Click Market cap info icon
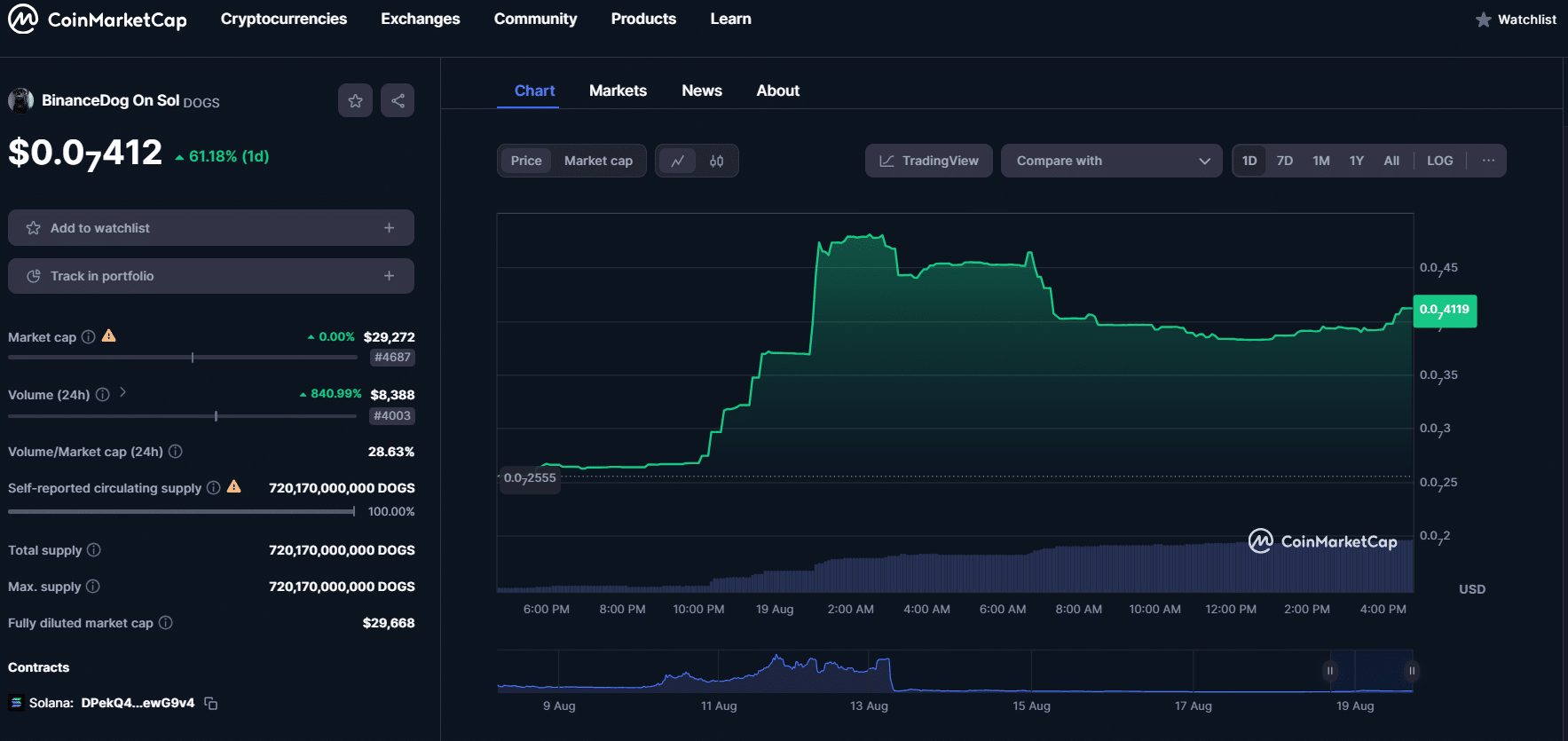Viewport: 1568px width, 741px height. point(88,337)
